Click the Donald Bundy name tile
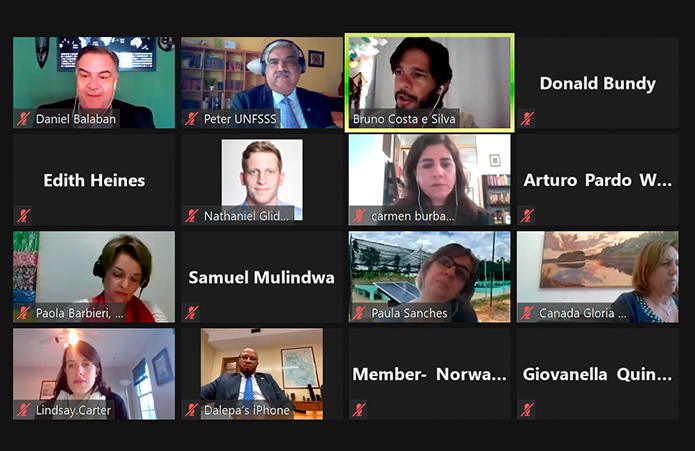The height and width of the screenshot is (451, 695). click(597, 83)
